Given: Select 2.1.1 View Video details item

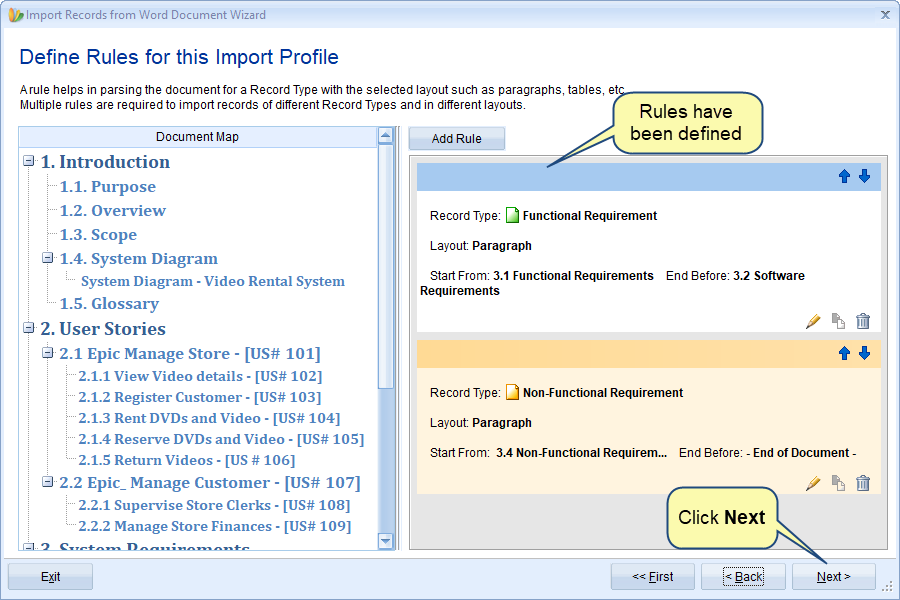Looking at the screenshot, I should coord(200,376).
